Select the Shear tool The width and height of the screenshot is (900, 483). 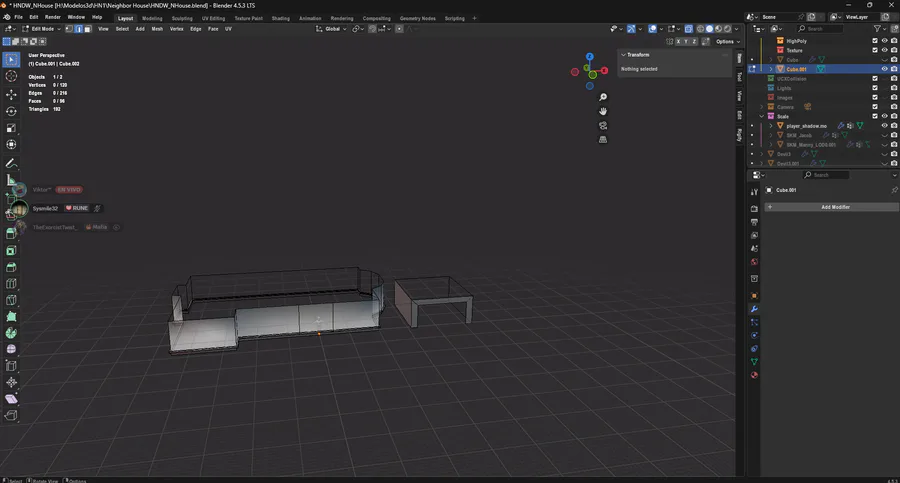click(x=11, y=399)
